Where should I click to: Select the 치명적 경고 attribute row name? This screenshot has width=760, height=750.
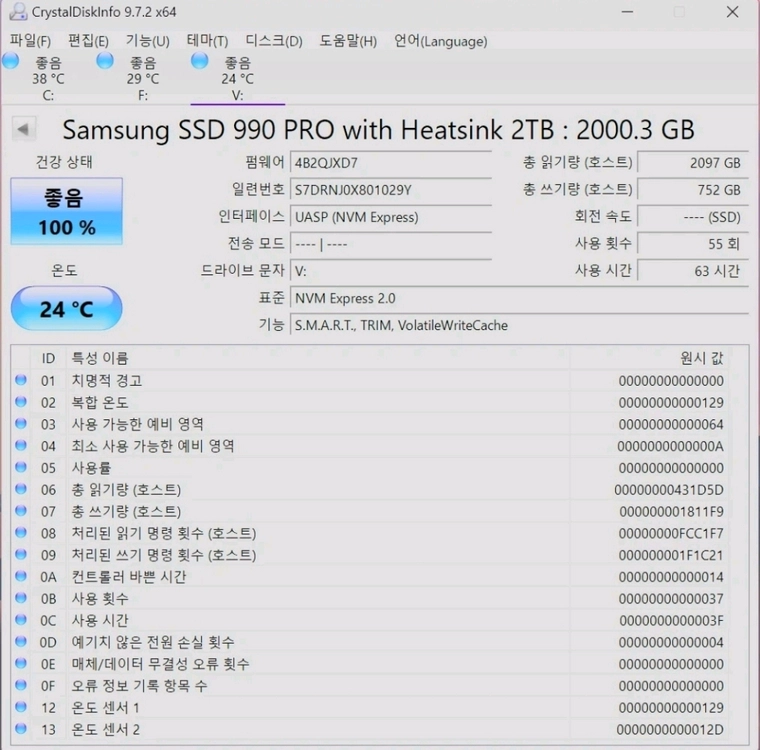pyautogui.click(x=107, y=381)
